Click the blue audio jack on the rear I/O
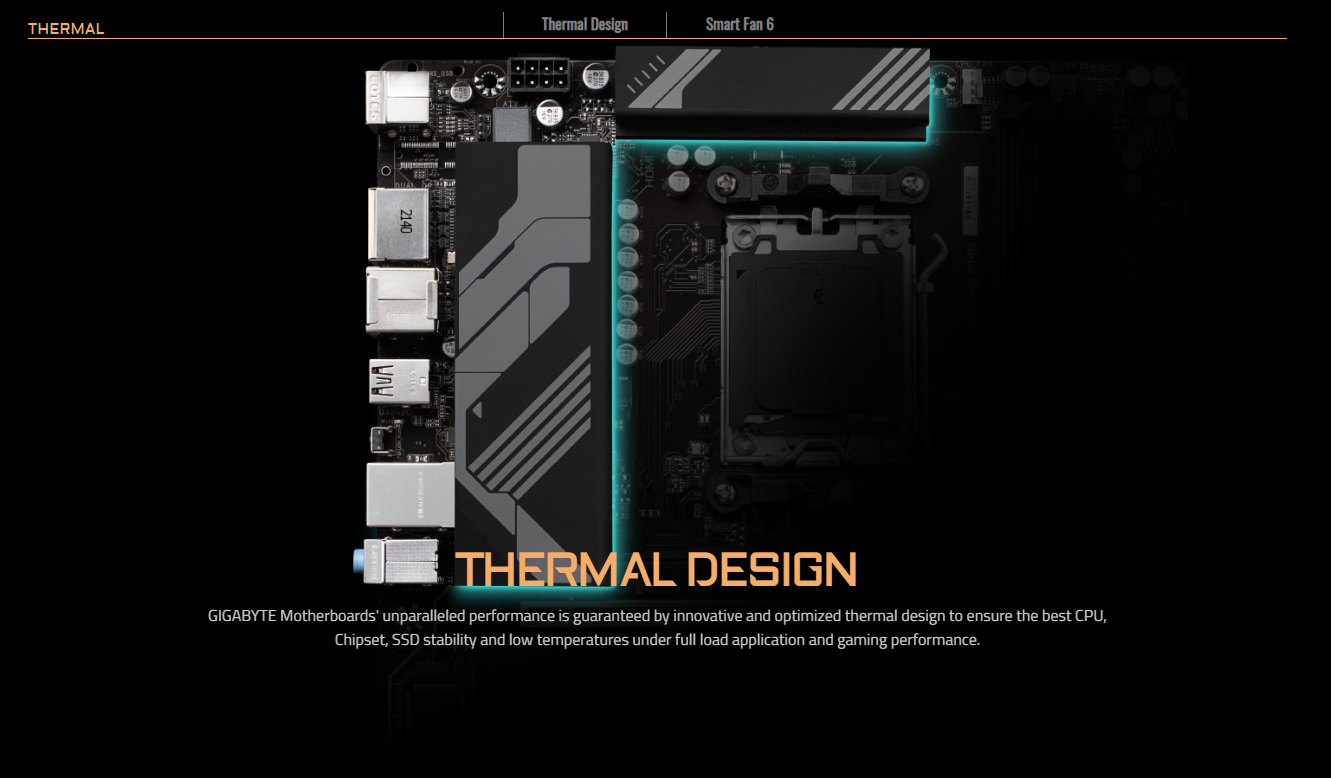This screenshot has height=778, width=1331. [x=360, y=562]
